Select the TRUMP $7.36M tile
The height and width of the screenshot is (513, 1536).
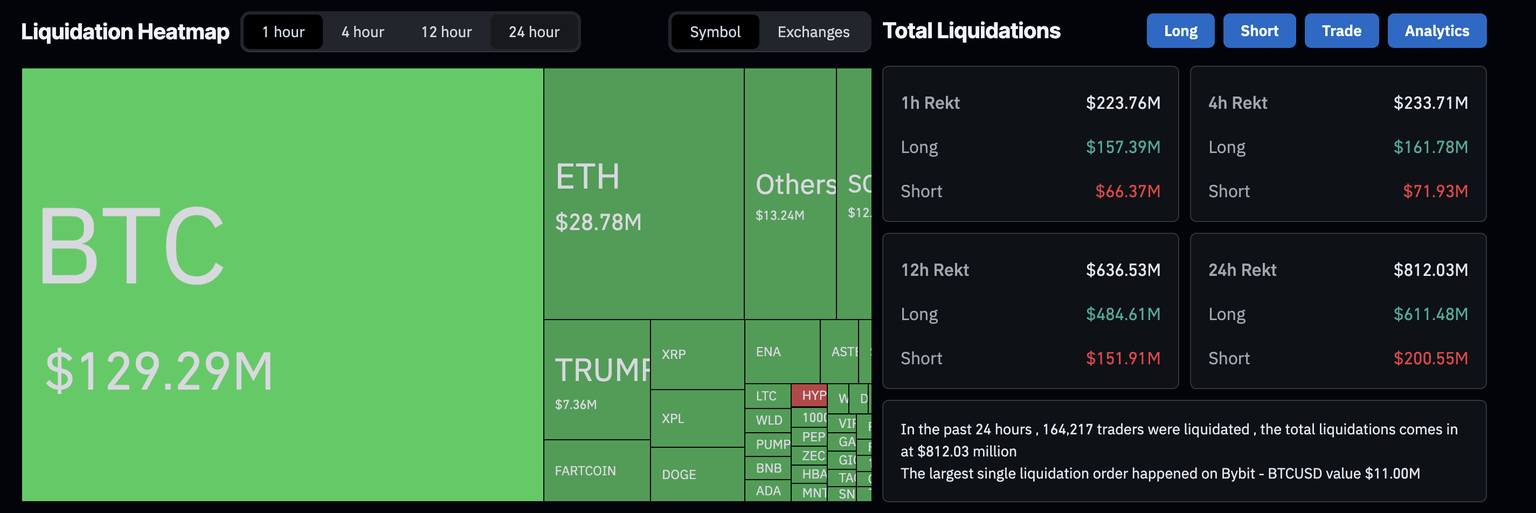597,380
